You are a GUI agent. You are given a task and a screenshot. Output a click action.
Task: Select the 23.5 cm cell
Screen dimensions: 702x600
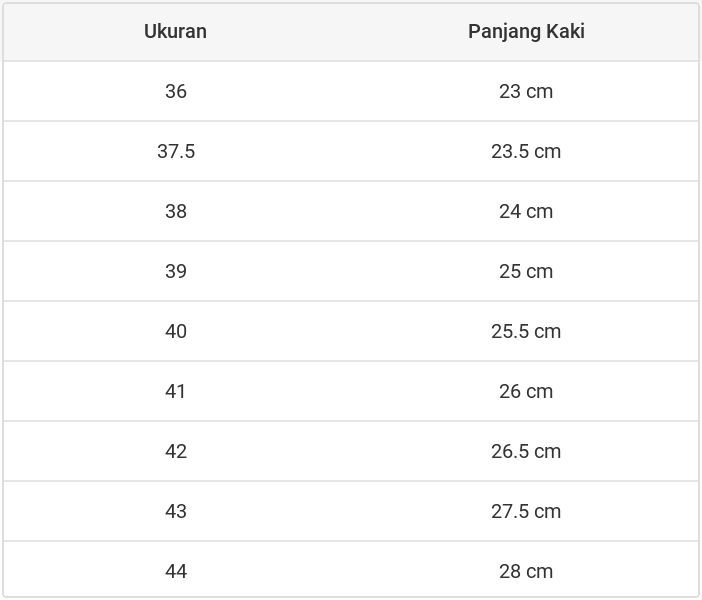click(x=526, y=151)
